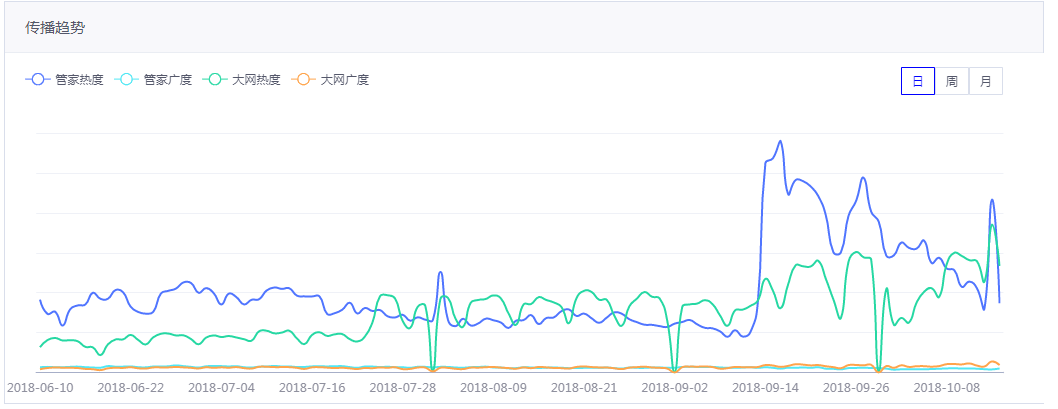
Task: Click the 2018-06-10 axis date label
Action: click(x=40, y=388)
